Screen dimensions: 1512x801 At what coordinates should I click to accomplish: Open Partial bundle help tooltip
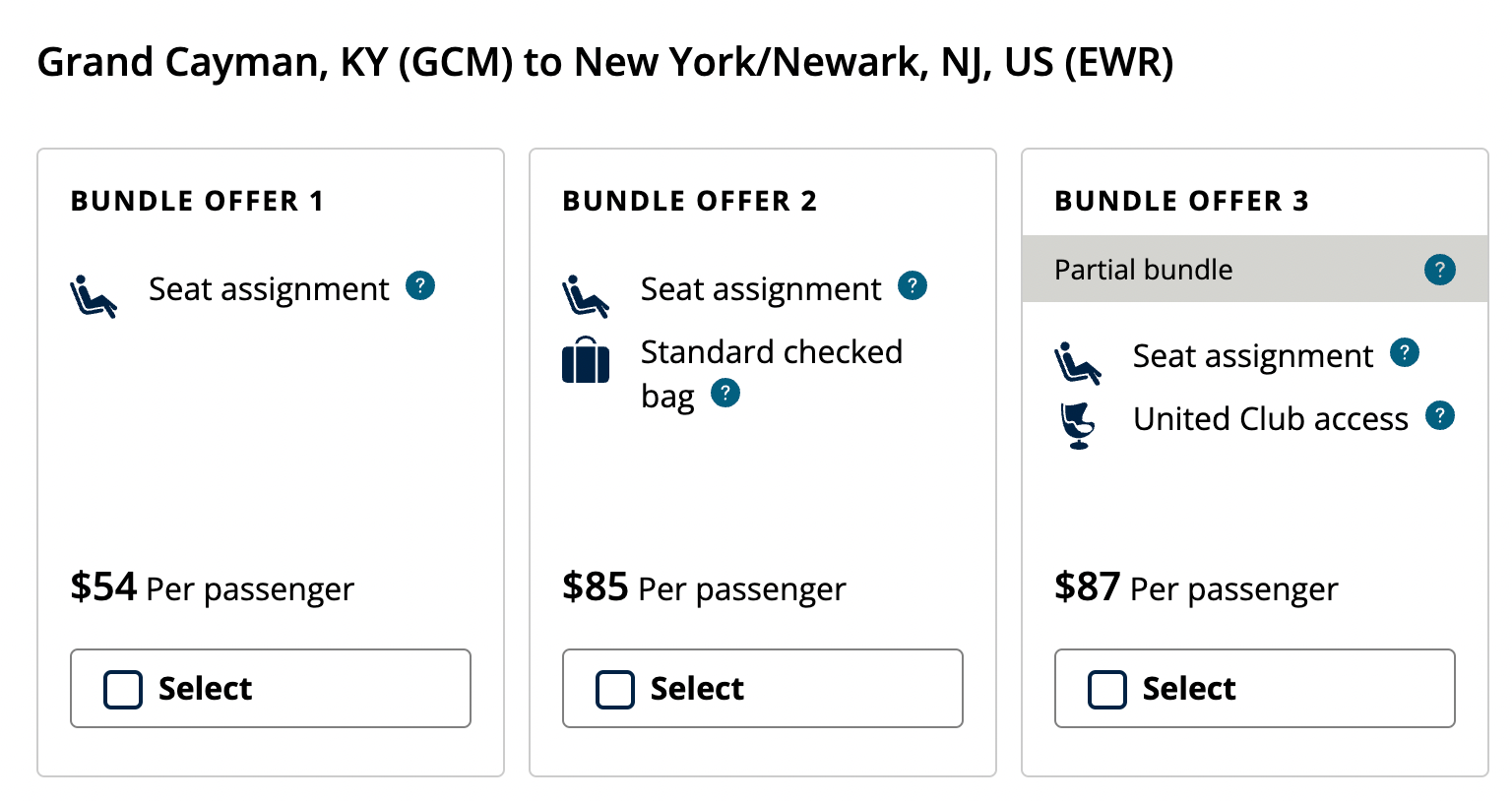[x=1439, y=270]
